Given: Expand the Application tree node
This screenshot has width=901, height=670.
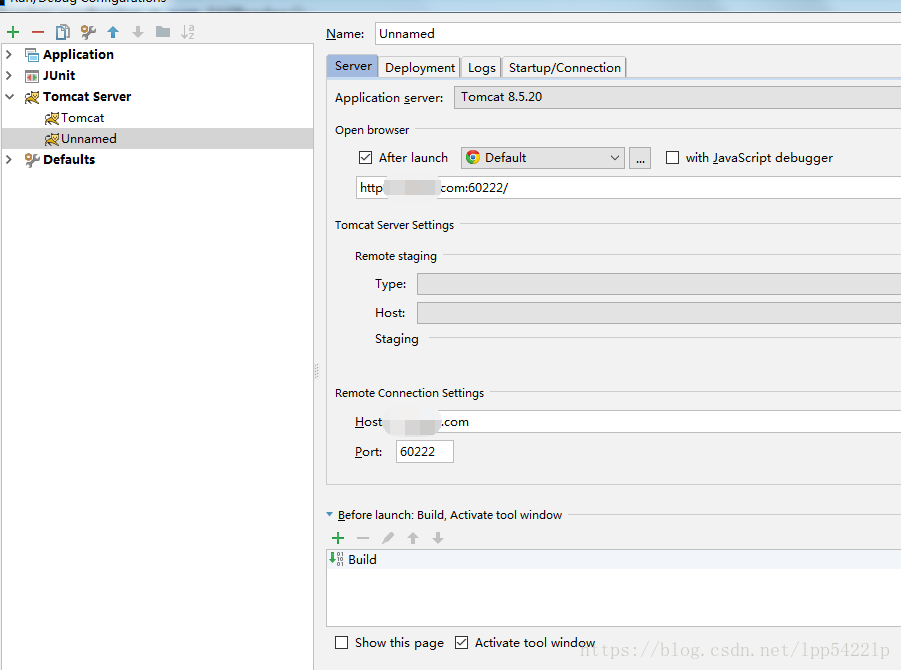Looking at the screenshot, I should pyautogui.click(x=9, y=55).
